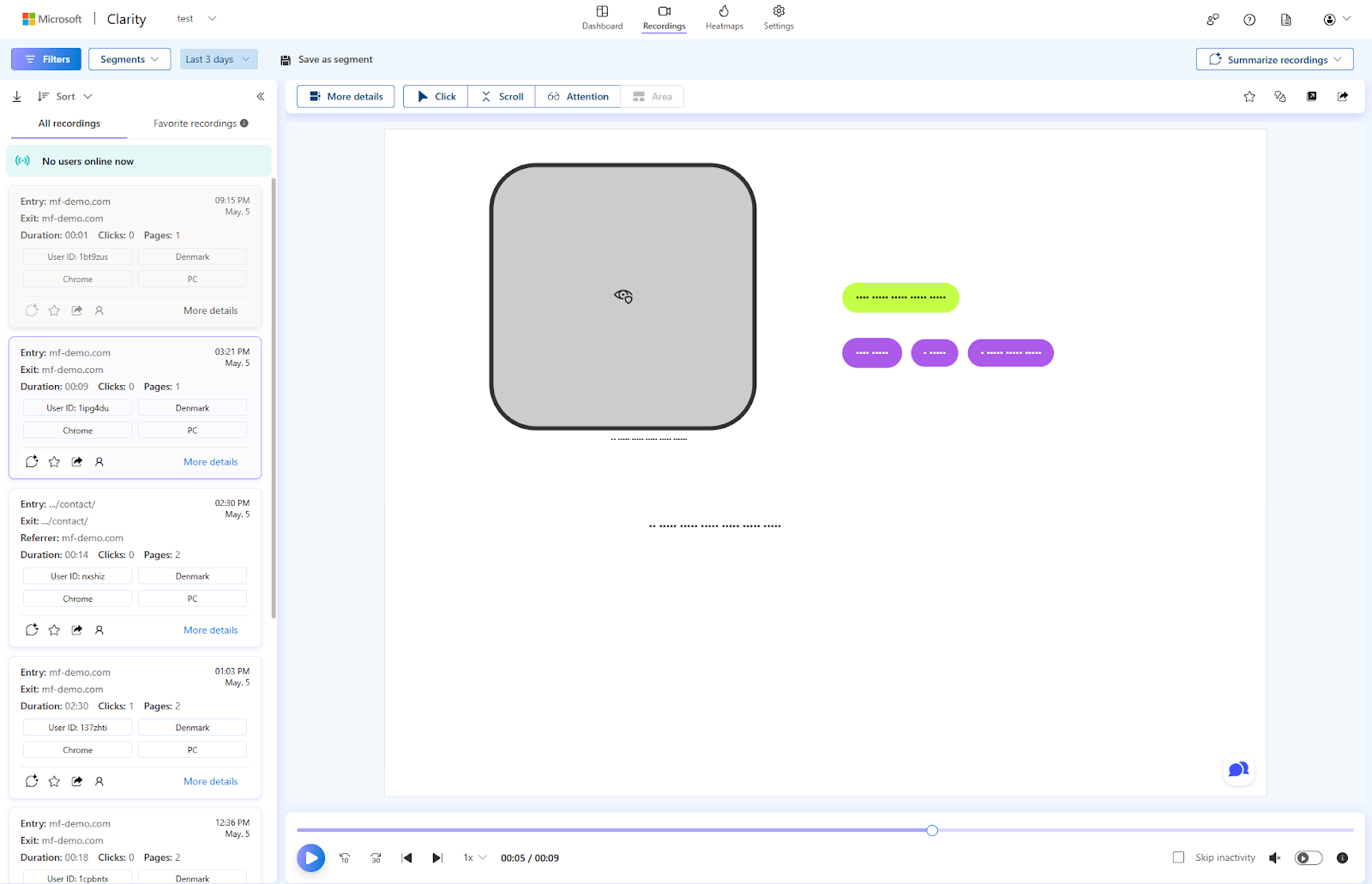The image size is (1372, 884).
Task: Select the Attention heatmap mode
Action: [x=578, y=97]
